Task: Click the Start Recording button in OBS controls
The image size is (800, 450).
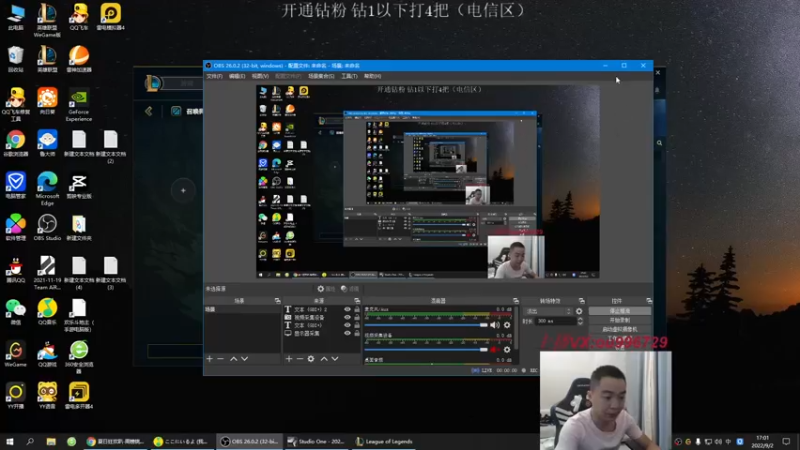Action: (619, 320)
